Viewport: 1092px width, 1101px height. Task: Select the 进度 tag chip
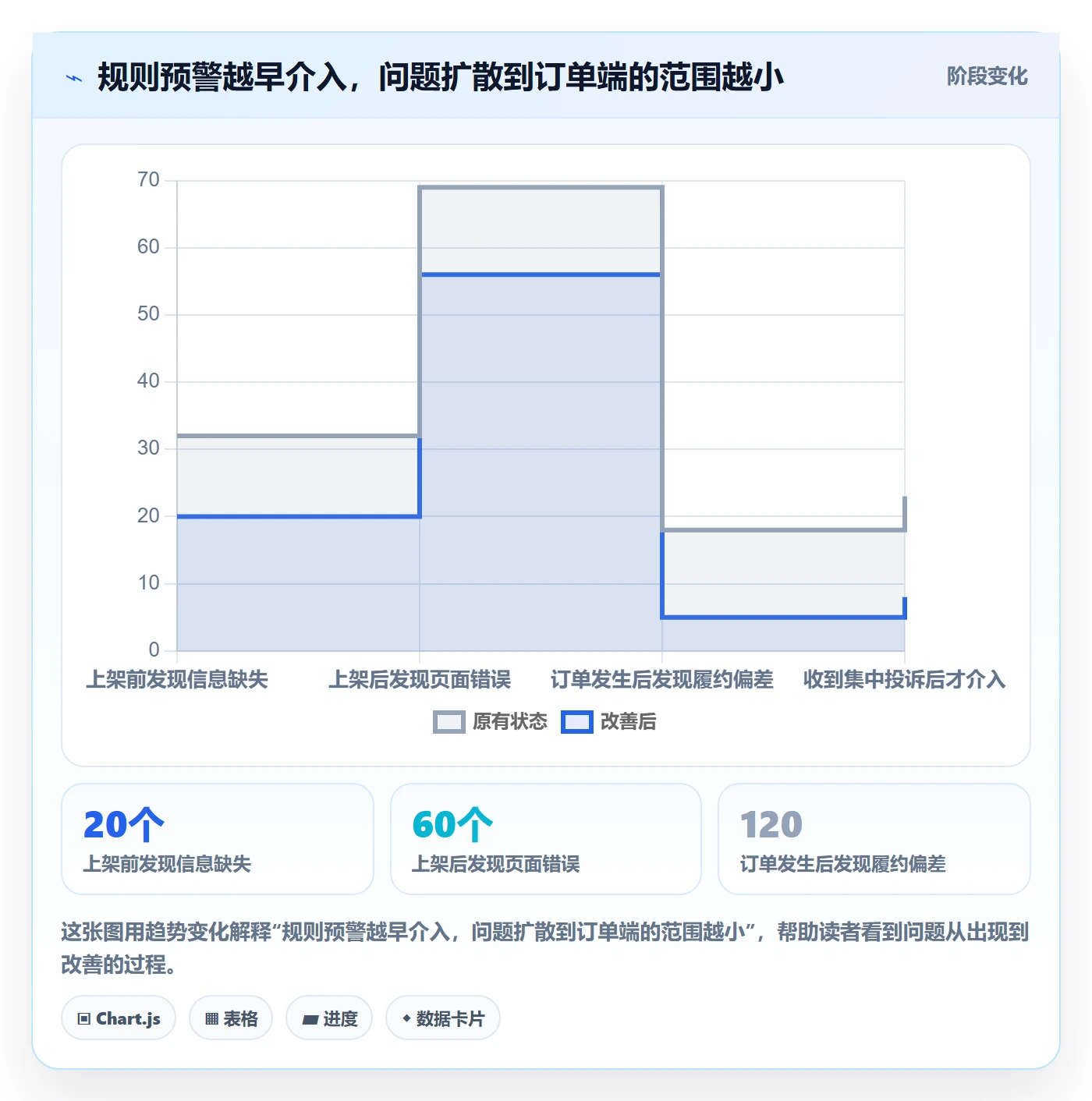(329, 1018)
